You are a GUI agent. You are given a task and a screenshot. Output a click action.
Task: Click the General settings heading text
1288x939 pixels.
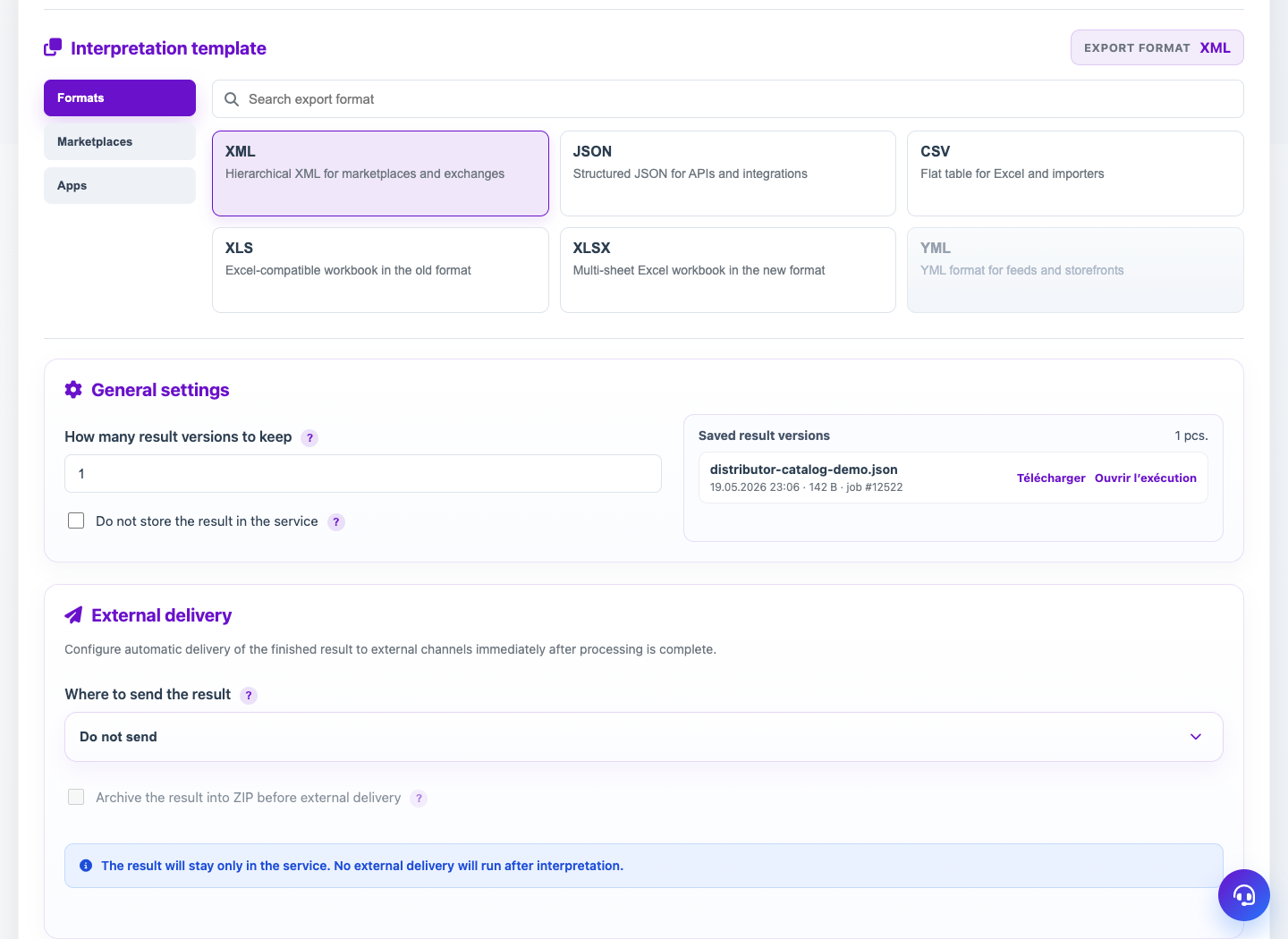click(x=160, y=390)
